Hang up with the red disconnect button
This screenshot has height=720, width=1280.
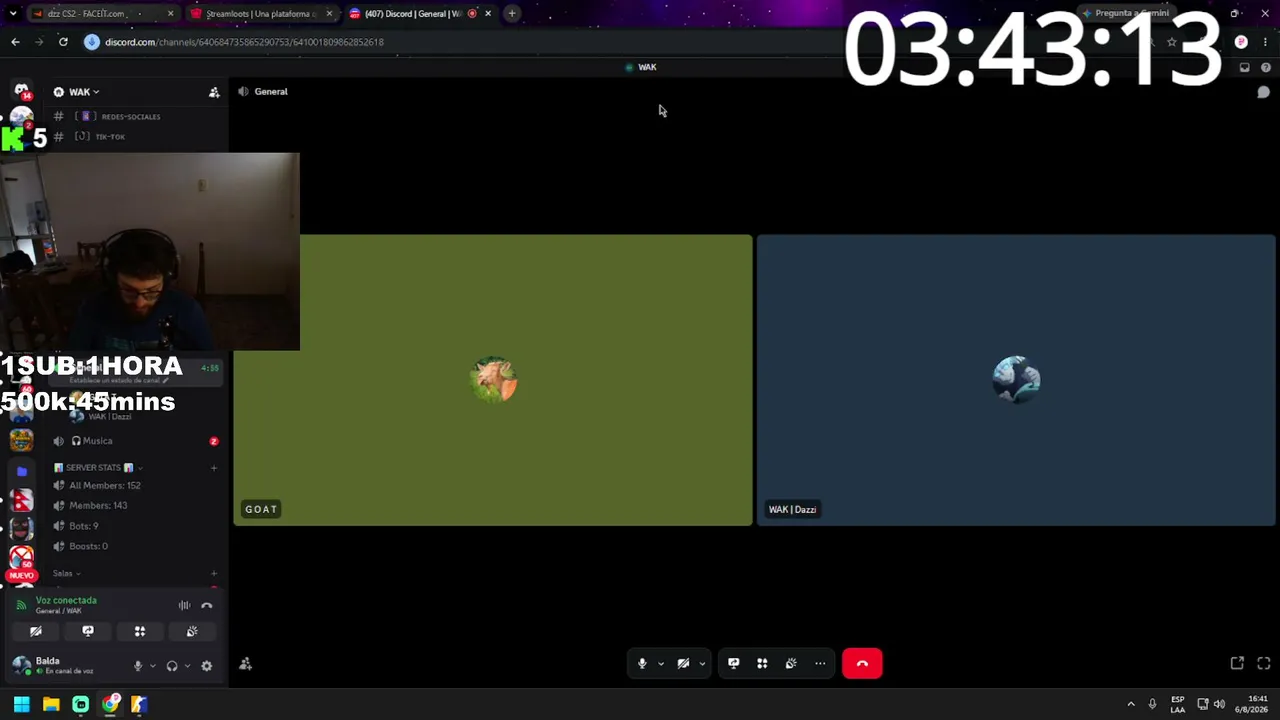[x=862, y=664]
